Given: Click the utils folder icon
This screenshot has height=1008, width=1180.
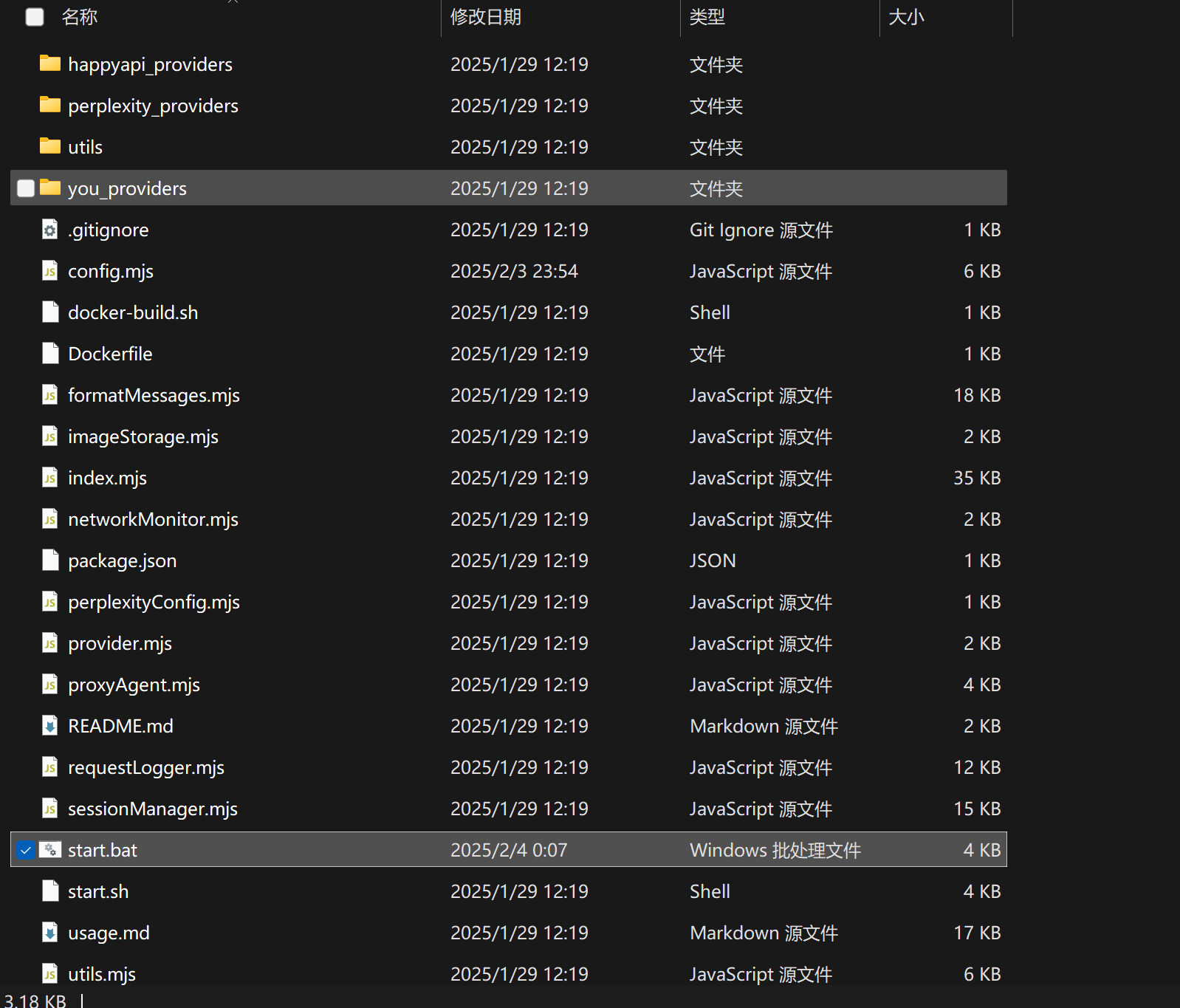Looking at the screenshot, I should 49,146.
